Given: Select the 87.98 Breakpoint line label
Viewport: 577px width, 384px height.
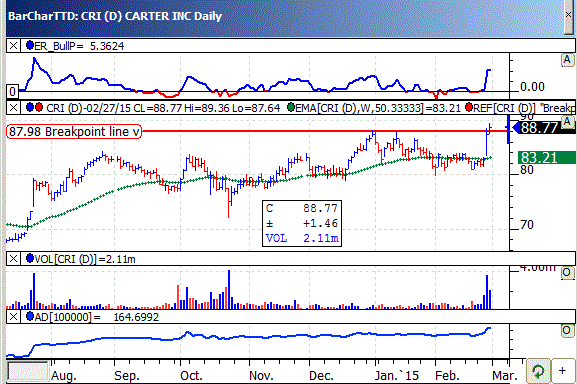Looking at the screenshot, I should (x=74, y=132).
